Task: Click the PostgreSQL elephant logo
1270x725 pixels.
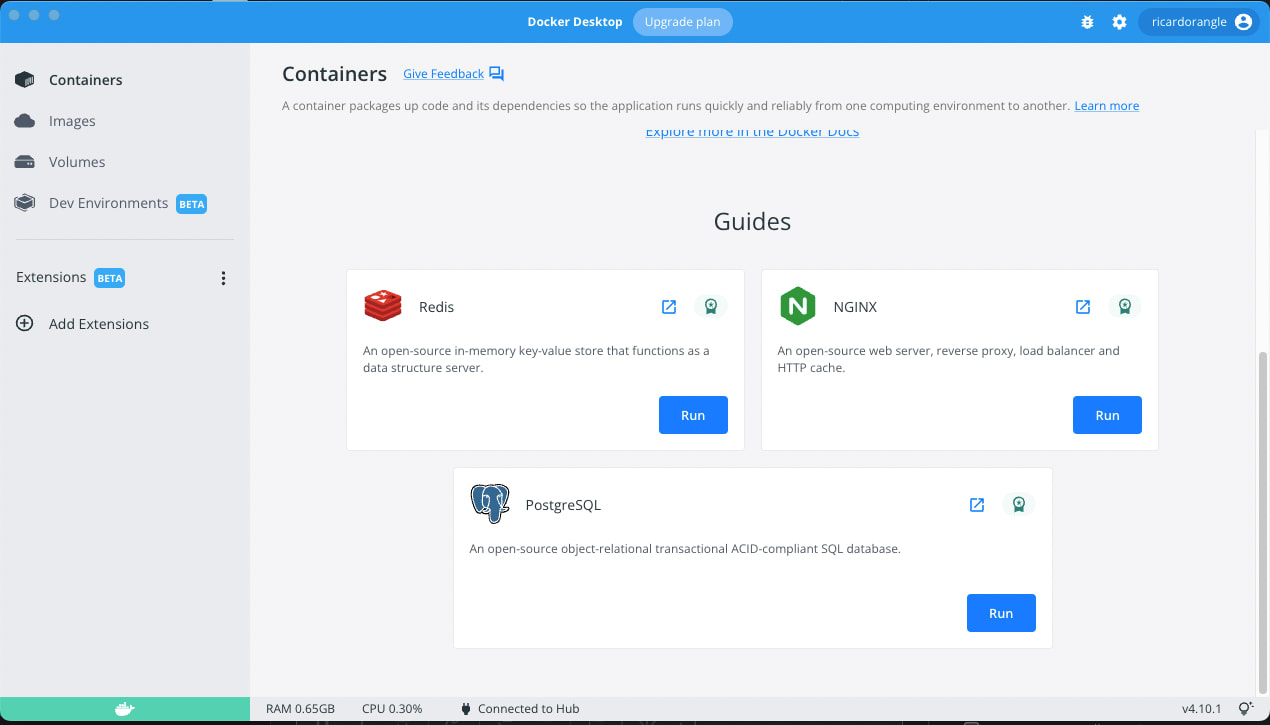Action: tap(491, 504)
